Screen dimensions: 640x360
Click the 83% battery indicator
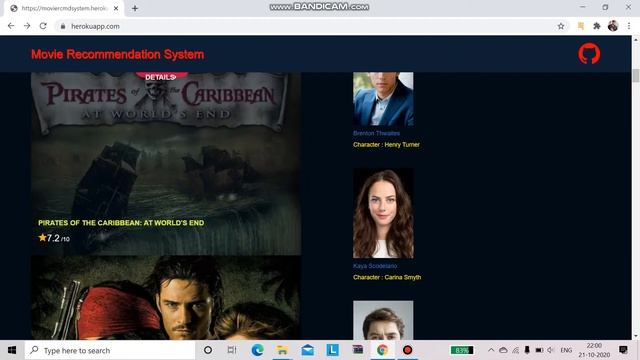coord(462,350)
